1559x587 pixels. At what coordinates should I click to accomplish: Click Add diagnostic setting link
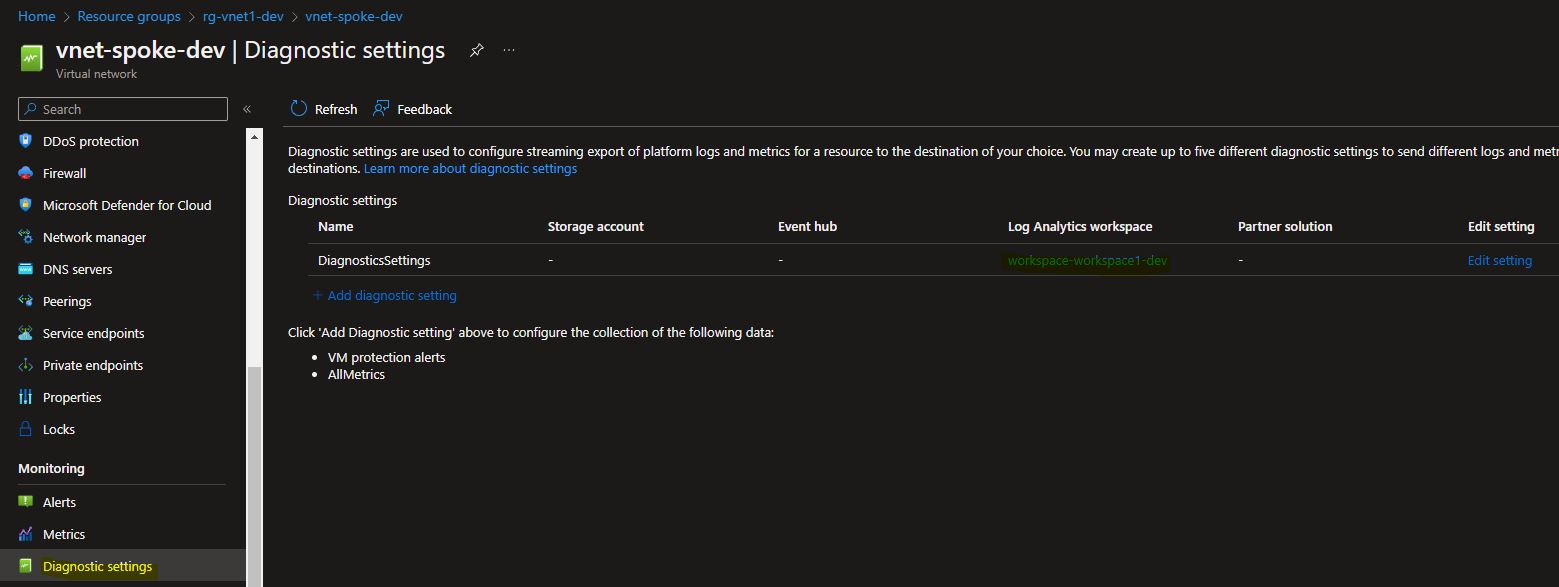[392, 295]
